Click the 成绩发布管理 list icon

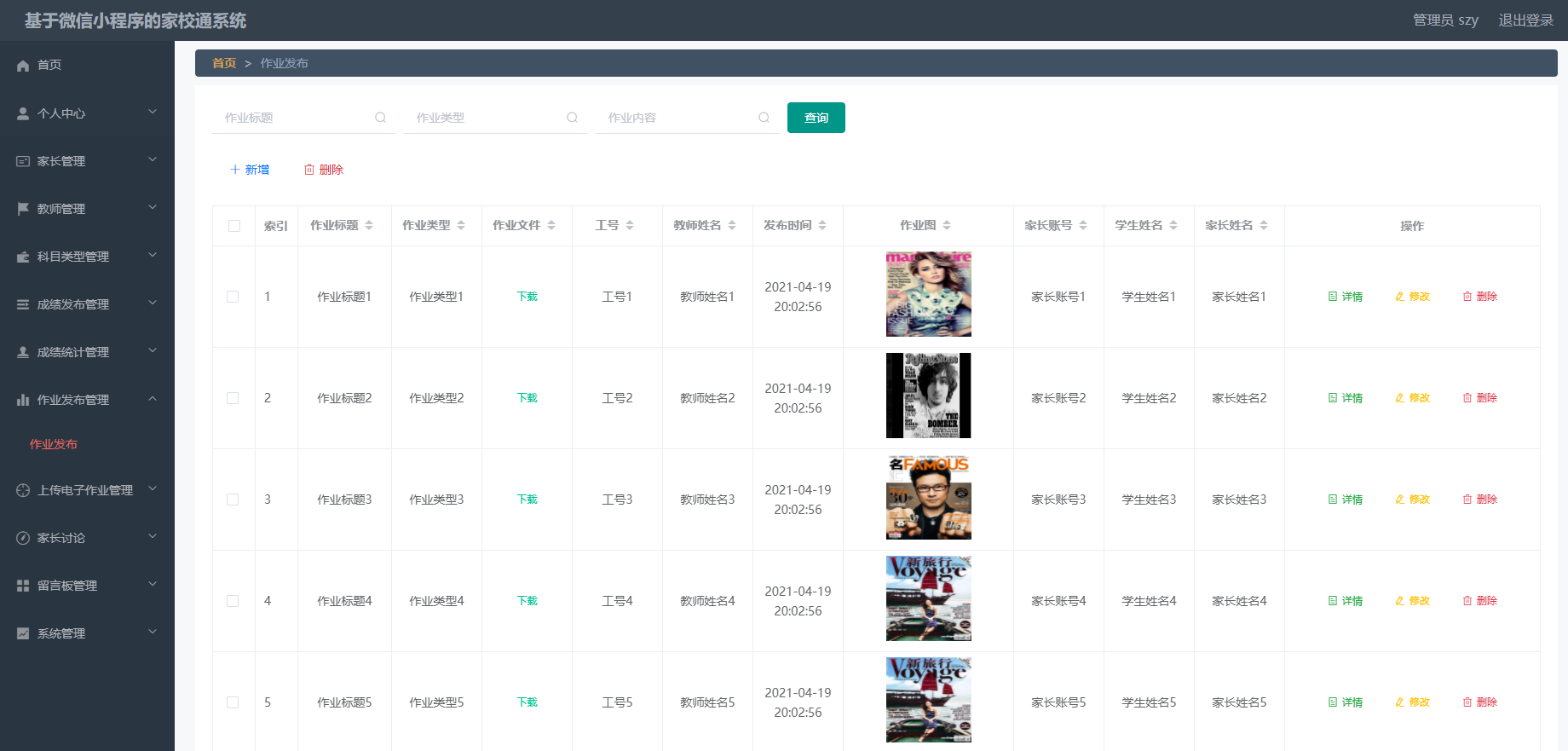click(23, 304)
